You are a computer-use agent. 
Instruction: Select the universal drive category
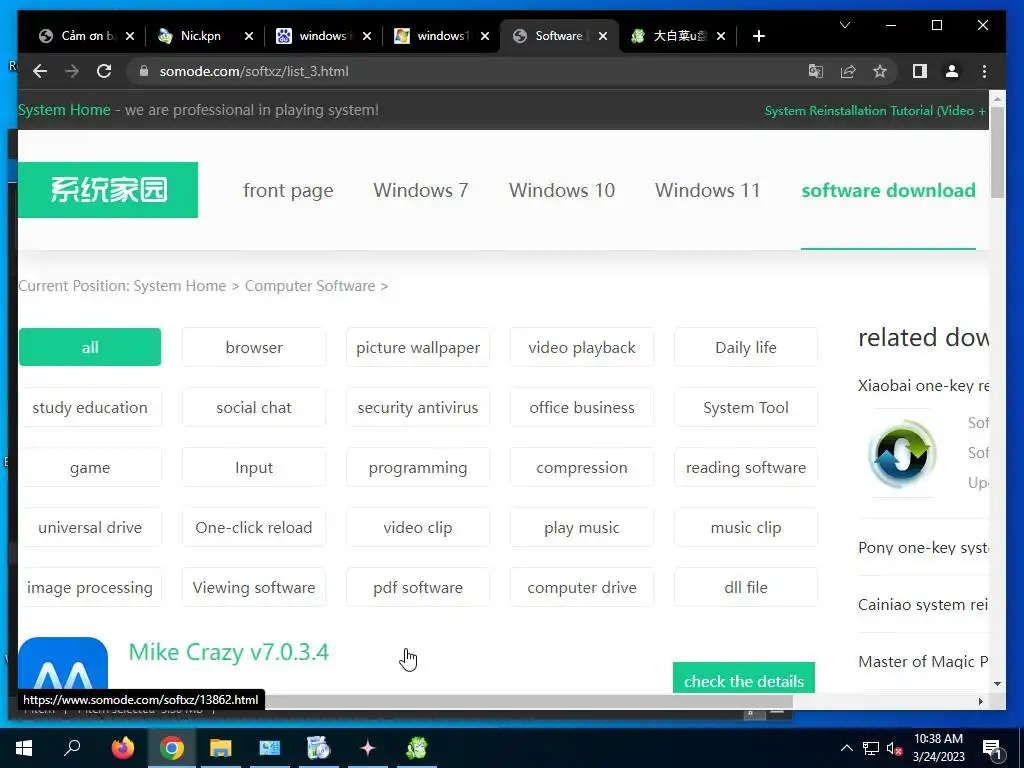pyautogui.click(x=90, y=527)
